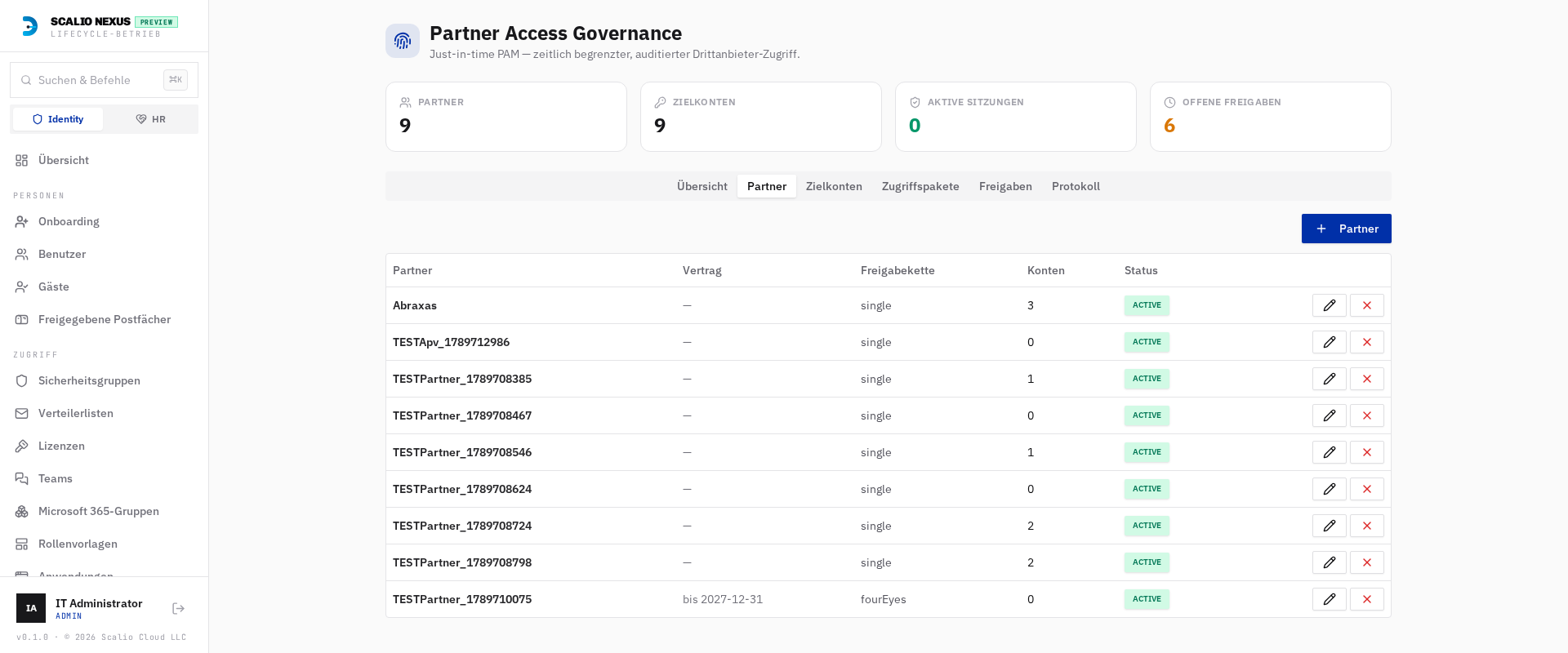Viewport: 1568px width, 653px height.
Task: Click the Aktive Sitzungen card
Action: coord(1015,117)
